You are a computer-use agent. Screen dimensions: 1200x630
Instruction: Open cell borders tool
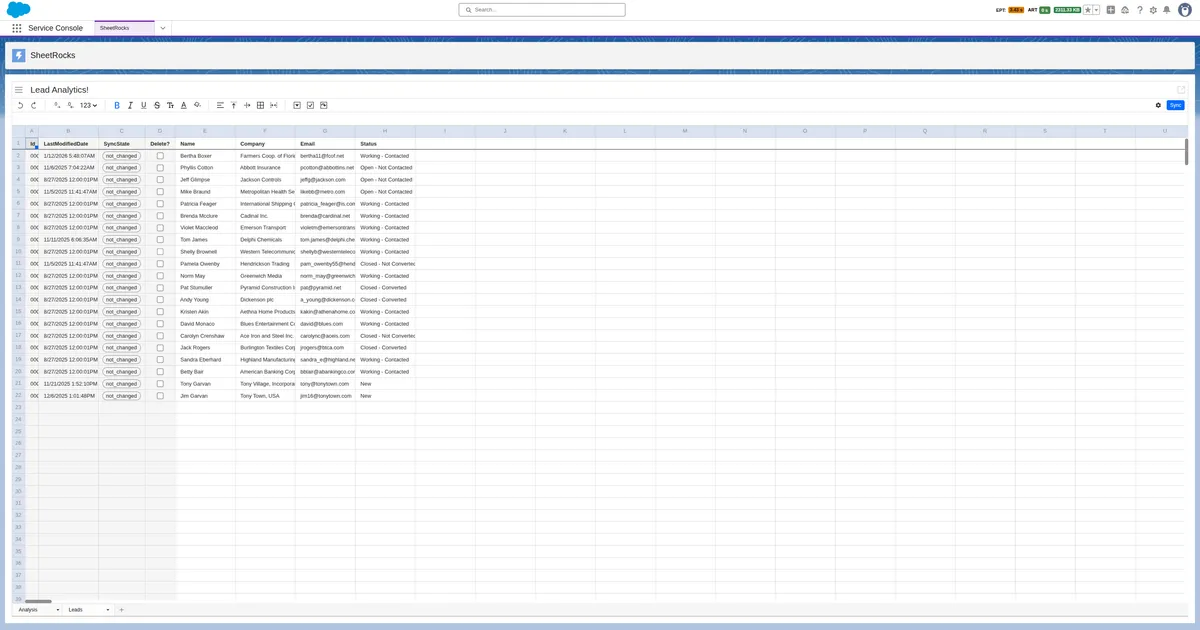click(x=260, y=105)
